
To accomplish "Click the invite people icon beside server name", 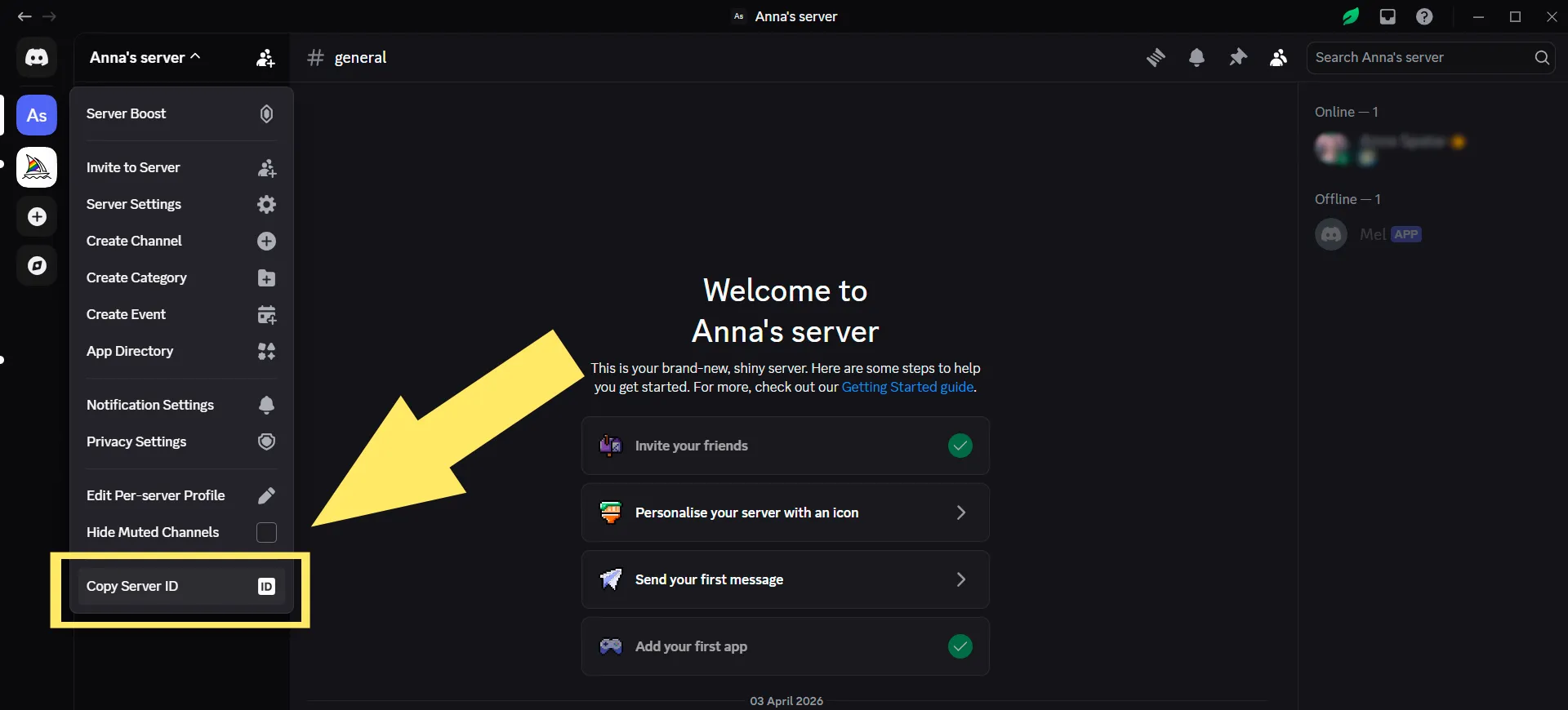I will [x=265, y=58].
